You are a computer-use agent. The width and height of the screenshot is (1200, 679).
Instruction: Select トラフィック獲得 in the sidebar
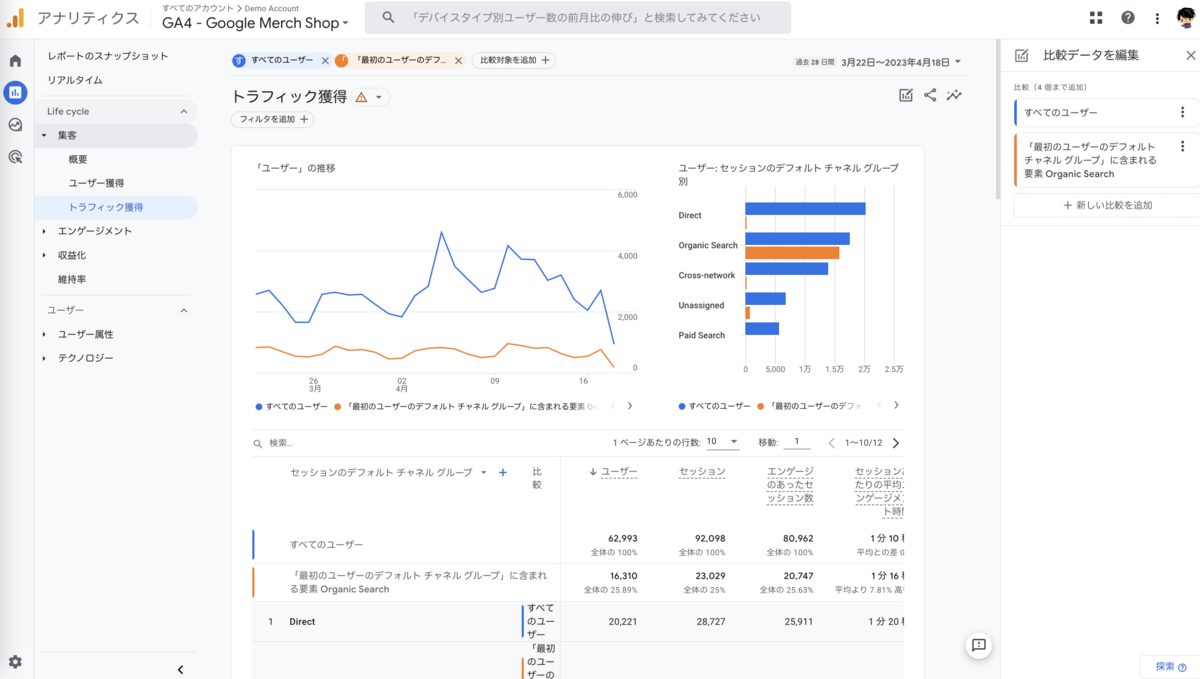(107, 206)
